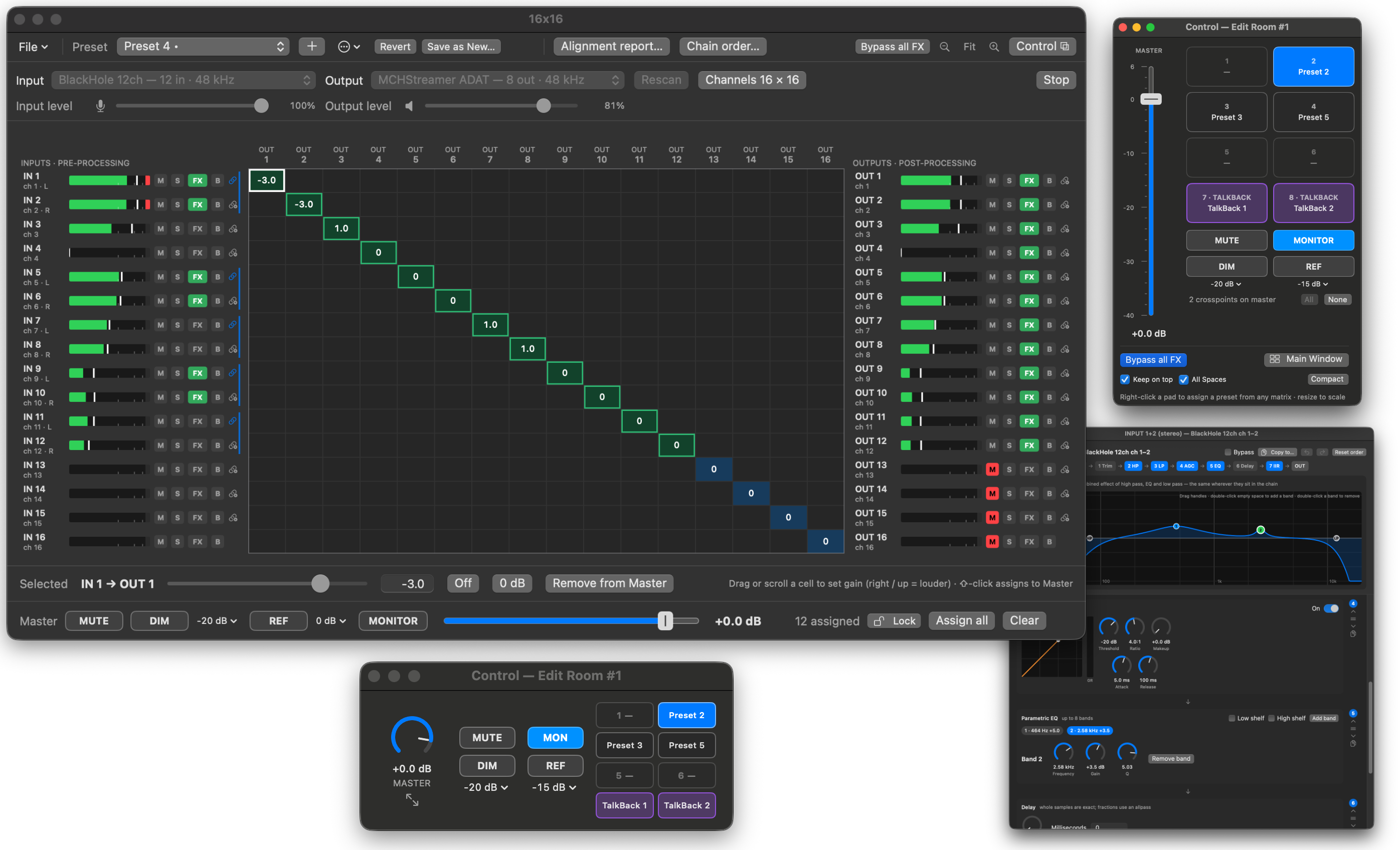This screenshot has width=1400, height=850.
Task: Open -20 dB dropdown under DIM beside the fader
Action: tap(1226, 284)
